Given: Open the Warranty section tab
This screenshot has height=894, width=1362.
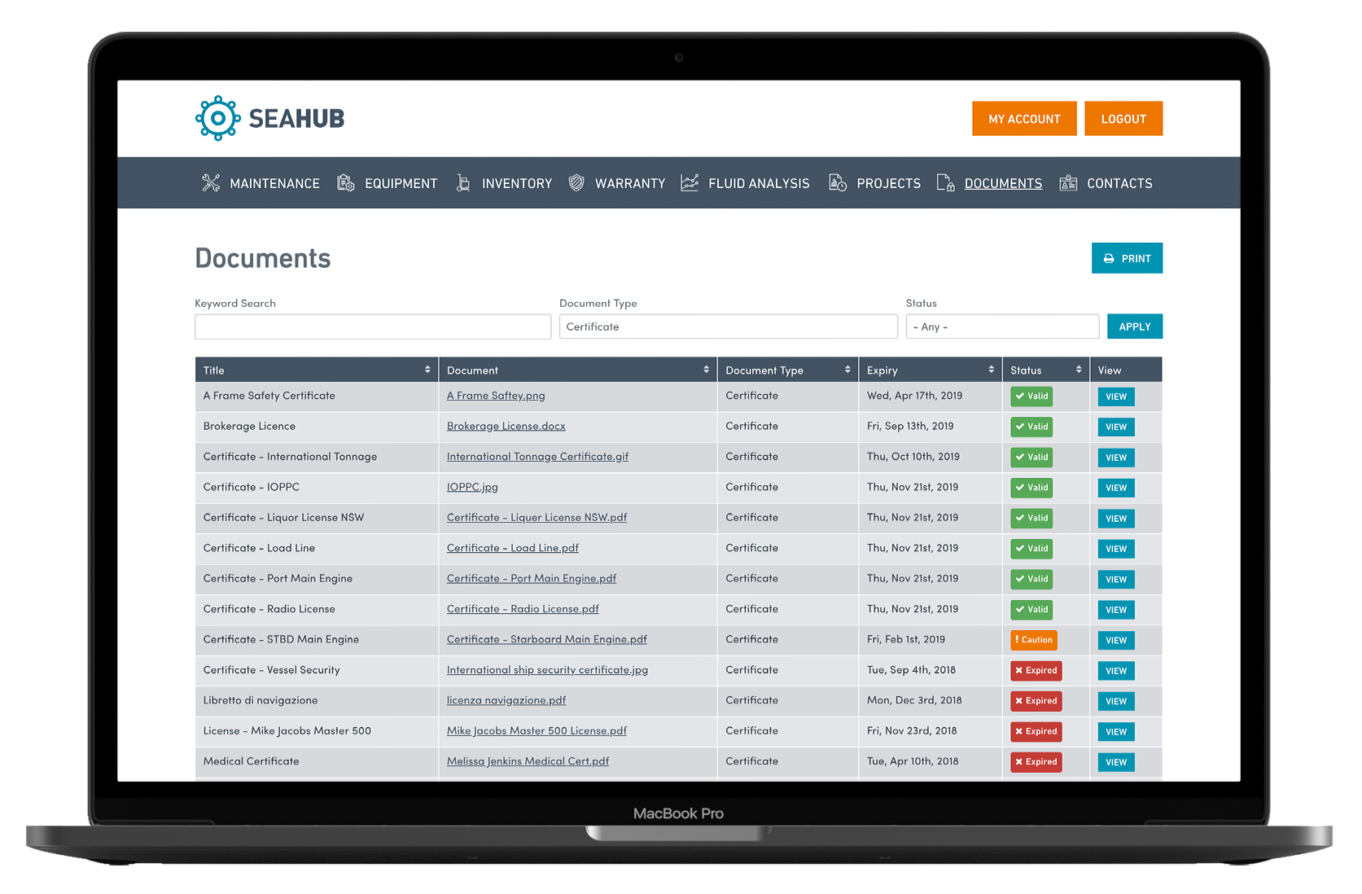Looking at the screenshot, I should coord(630,183).
